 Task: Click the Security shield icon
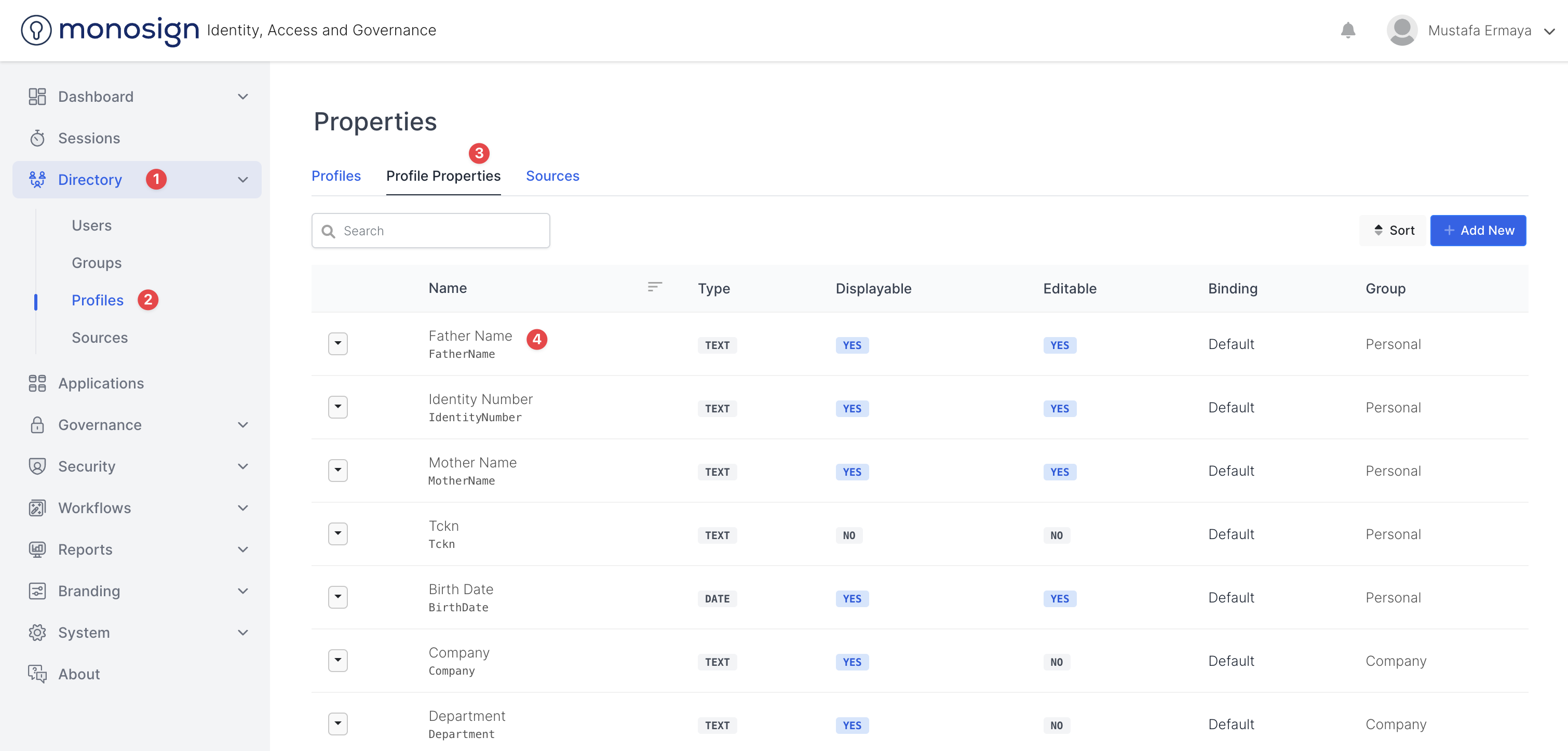(37, 466)
